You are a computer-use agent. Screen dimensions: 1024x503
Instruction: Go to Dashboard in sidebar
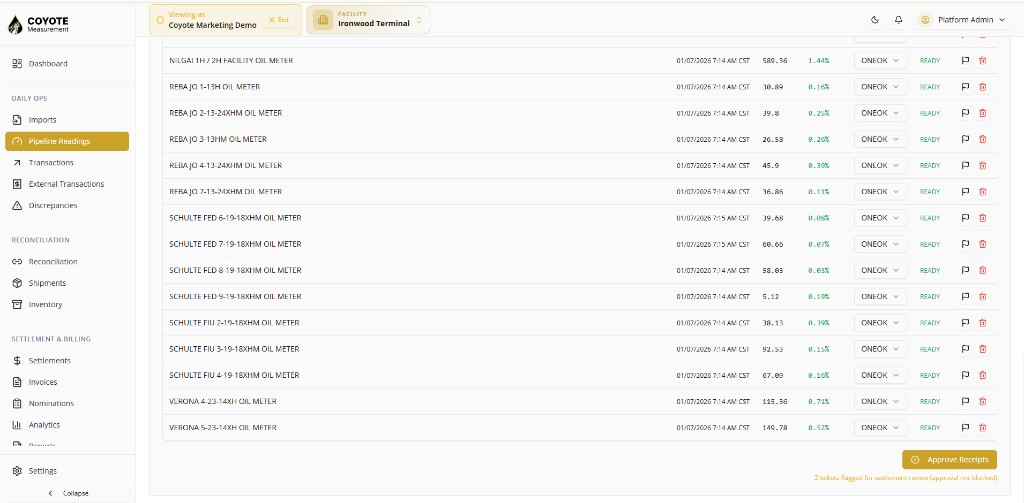pyautogui.click(x=67, y=63)
